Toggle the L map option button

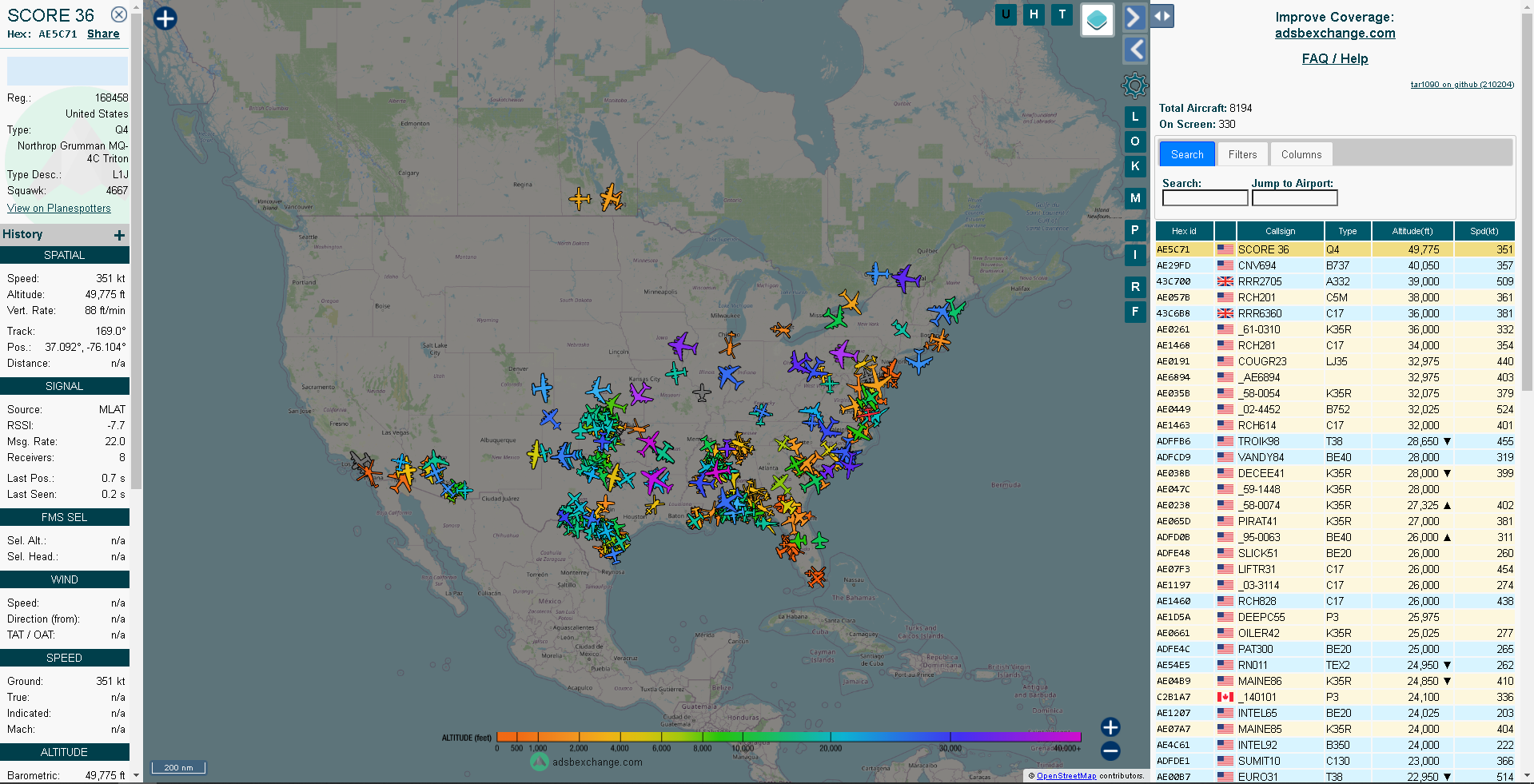(1135, 117)
